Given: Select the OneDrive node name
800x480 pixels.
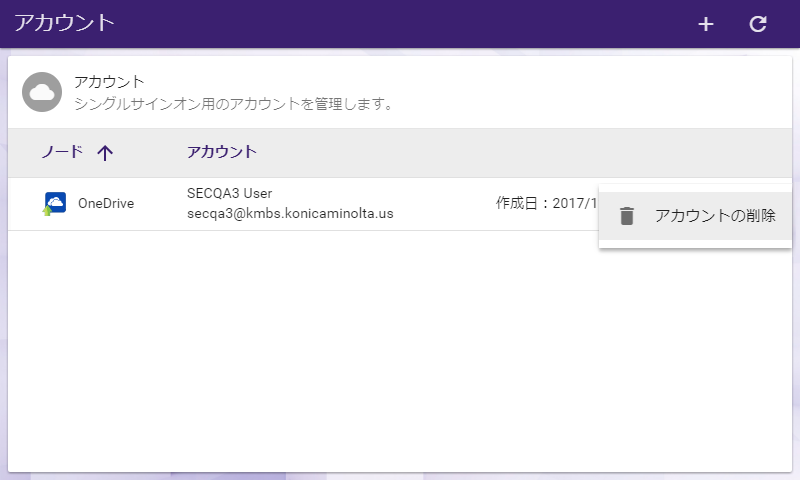Looking at the screenshot, I should click(106, 204).
